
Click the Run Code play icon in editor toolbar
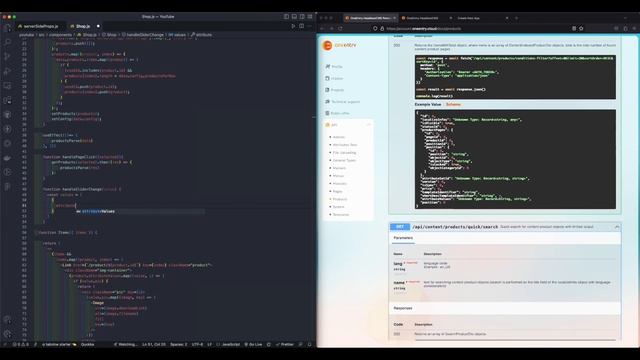(293, 26)
